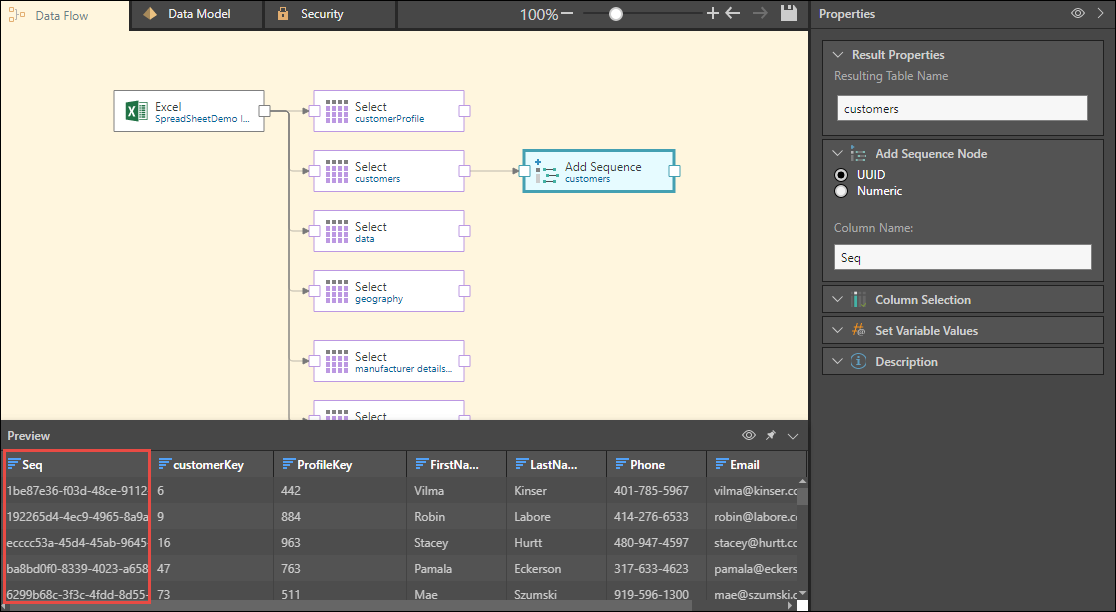Select the Add Sequence node
1116x612 pixels.
(599, 172)
